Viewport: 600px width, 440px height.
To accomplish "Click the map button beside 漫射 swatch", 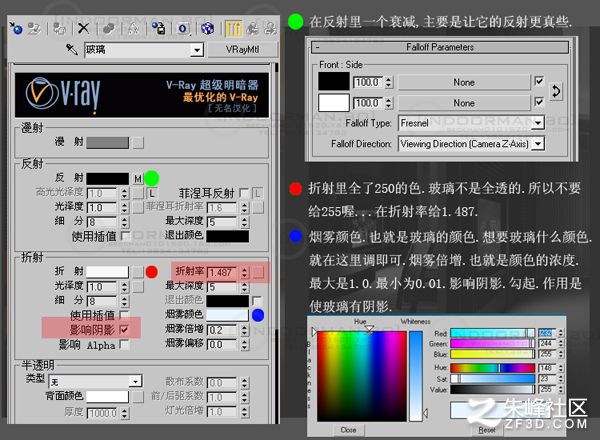I will click(138, 143).
